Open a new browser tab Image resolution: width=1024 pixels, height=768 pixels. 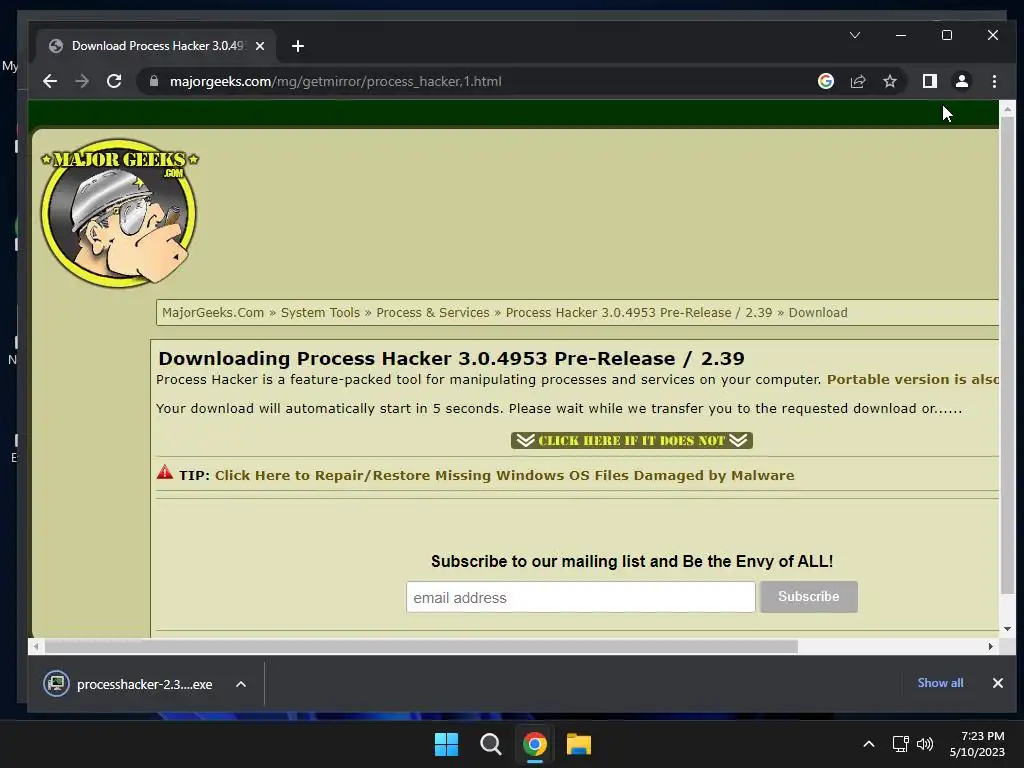point(298,46)
